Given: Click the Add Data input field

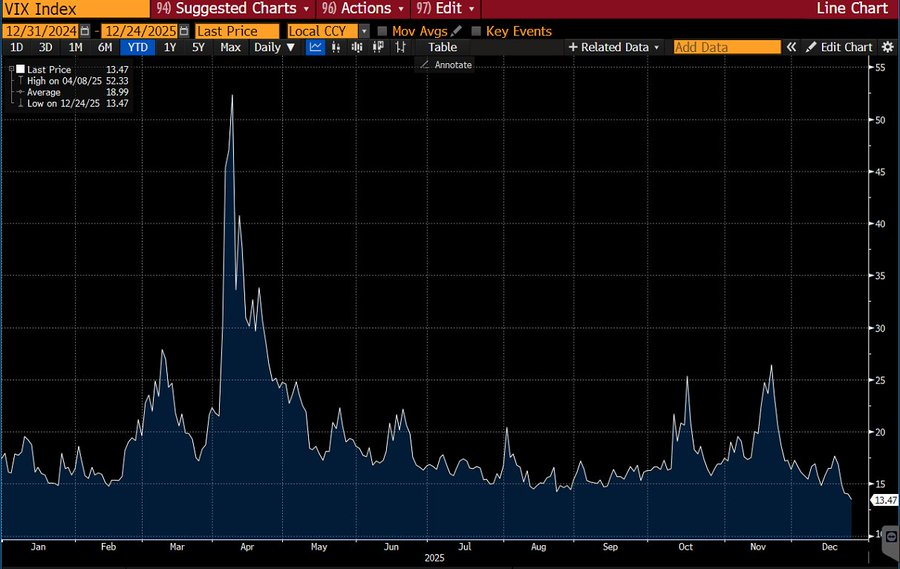Looking at the screenshot, I should click(726, 47).
